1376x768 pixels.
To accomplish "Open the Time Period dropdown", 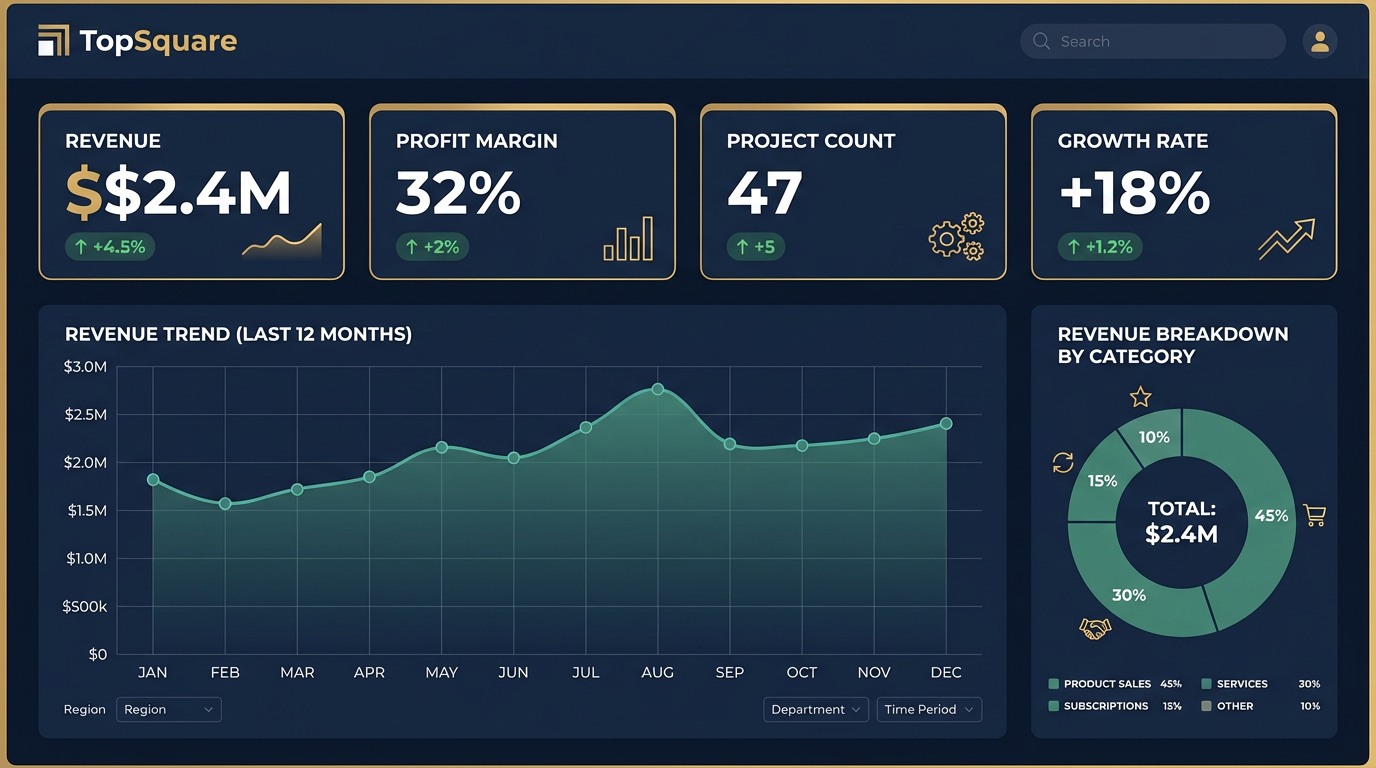I will tap(928, 709).
